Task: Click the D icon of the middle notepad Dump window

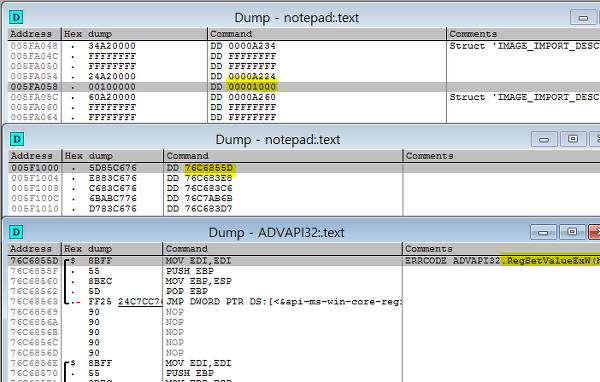Action: (17, 139)
